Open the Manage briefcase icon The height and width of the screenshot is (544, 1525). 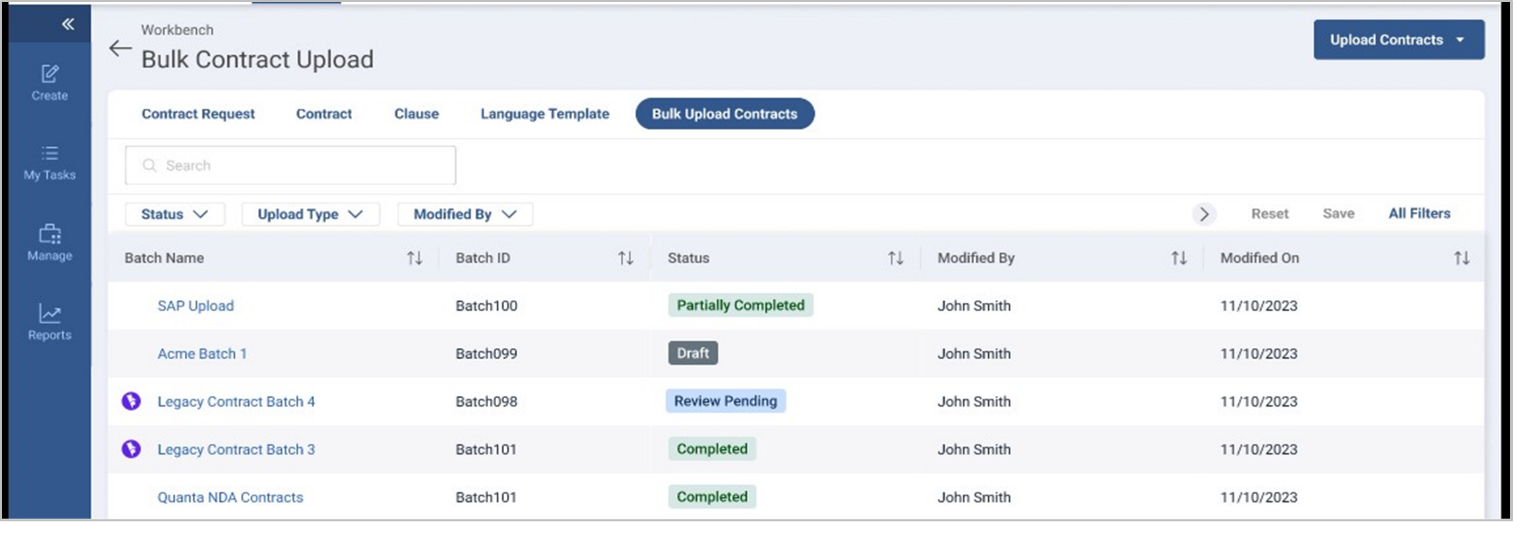pos(50,235)
